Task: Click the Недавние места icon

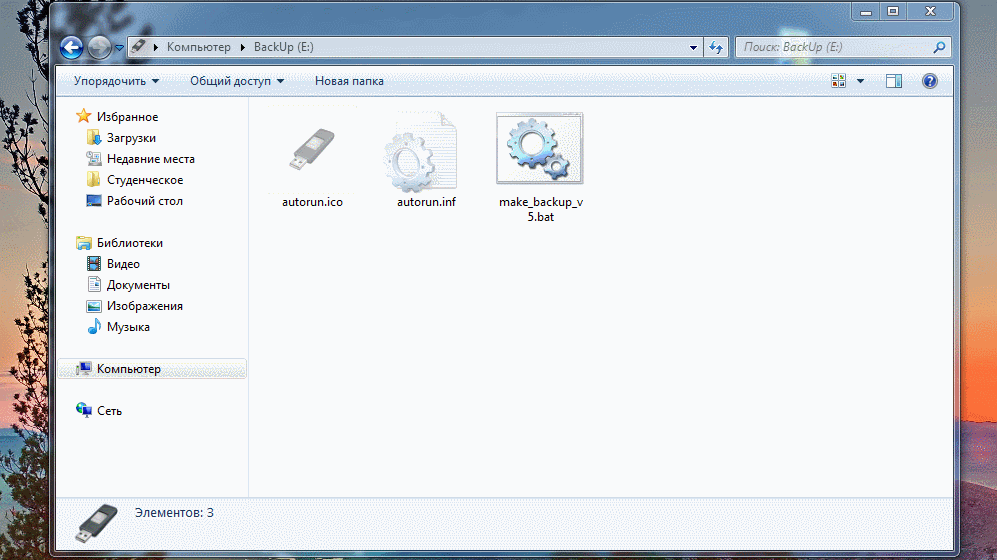Action: (x=93, y=158)
